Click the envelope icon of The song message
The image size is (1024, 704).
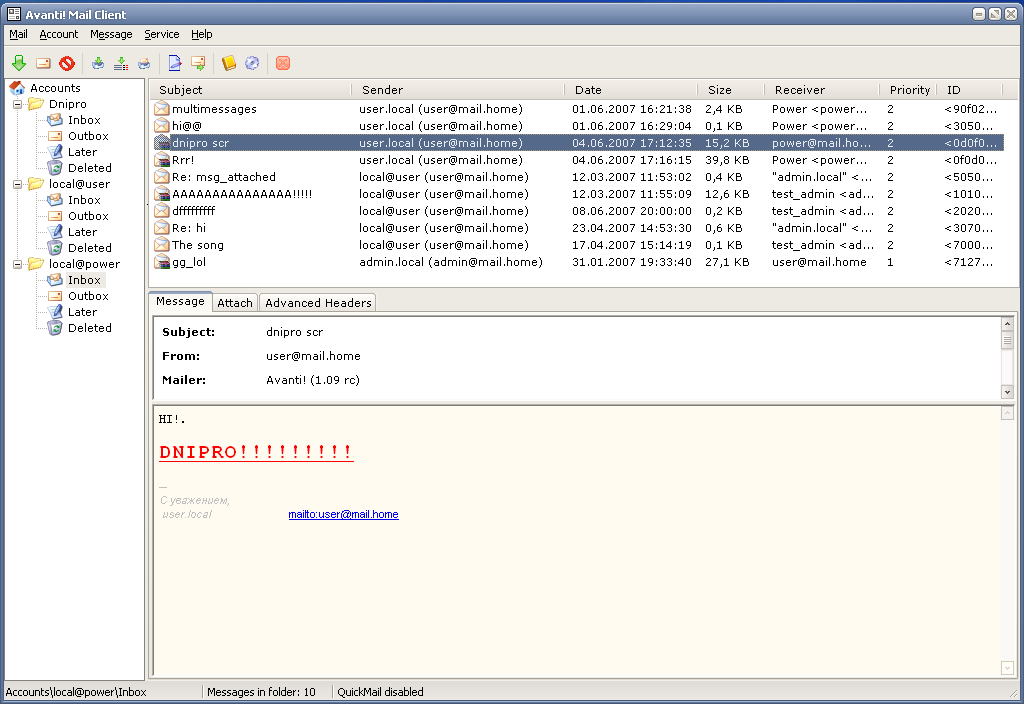161,245
